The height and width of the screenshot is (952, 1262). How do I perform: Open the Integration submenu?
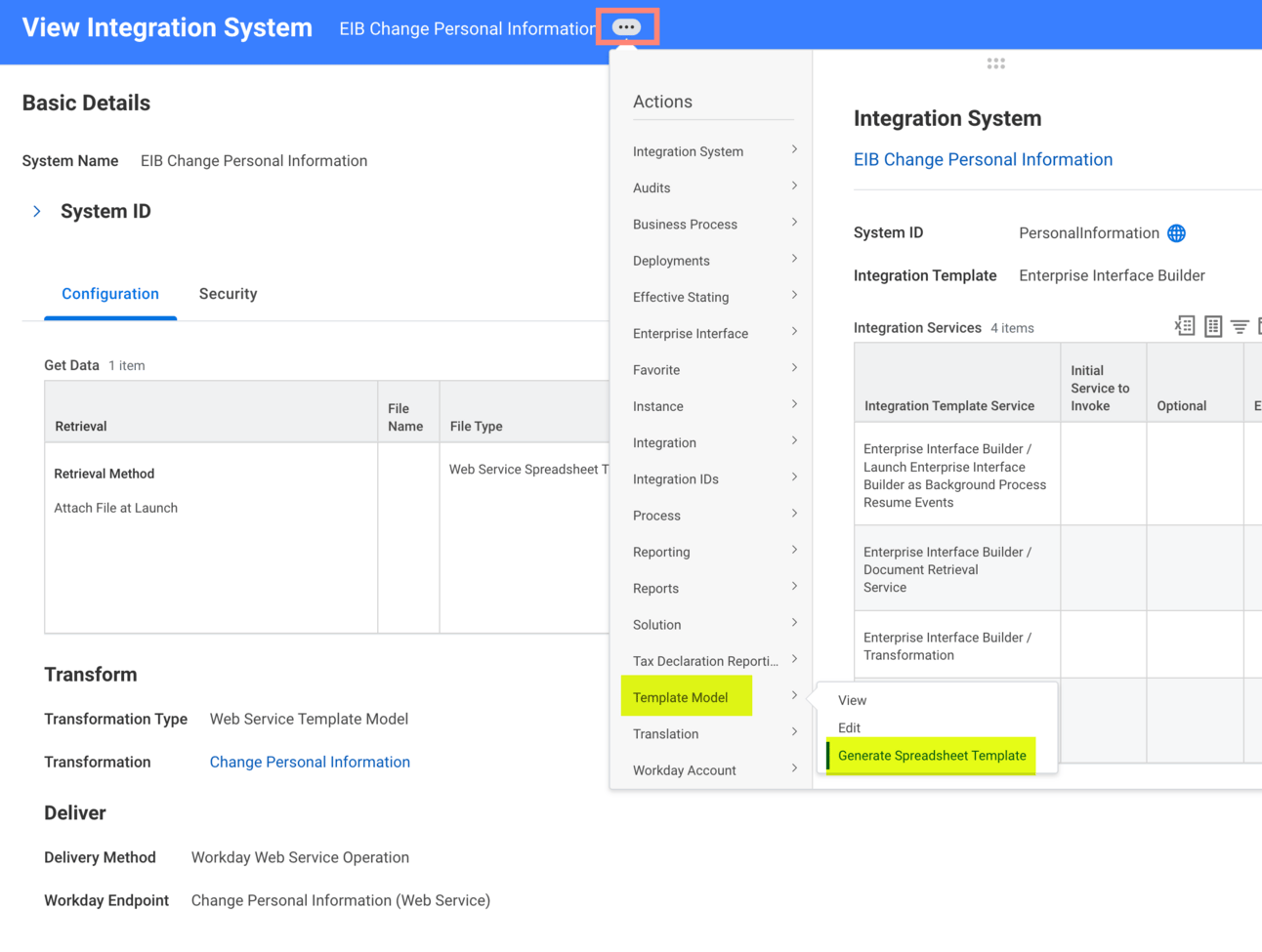point(714,443)
